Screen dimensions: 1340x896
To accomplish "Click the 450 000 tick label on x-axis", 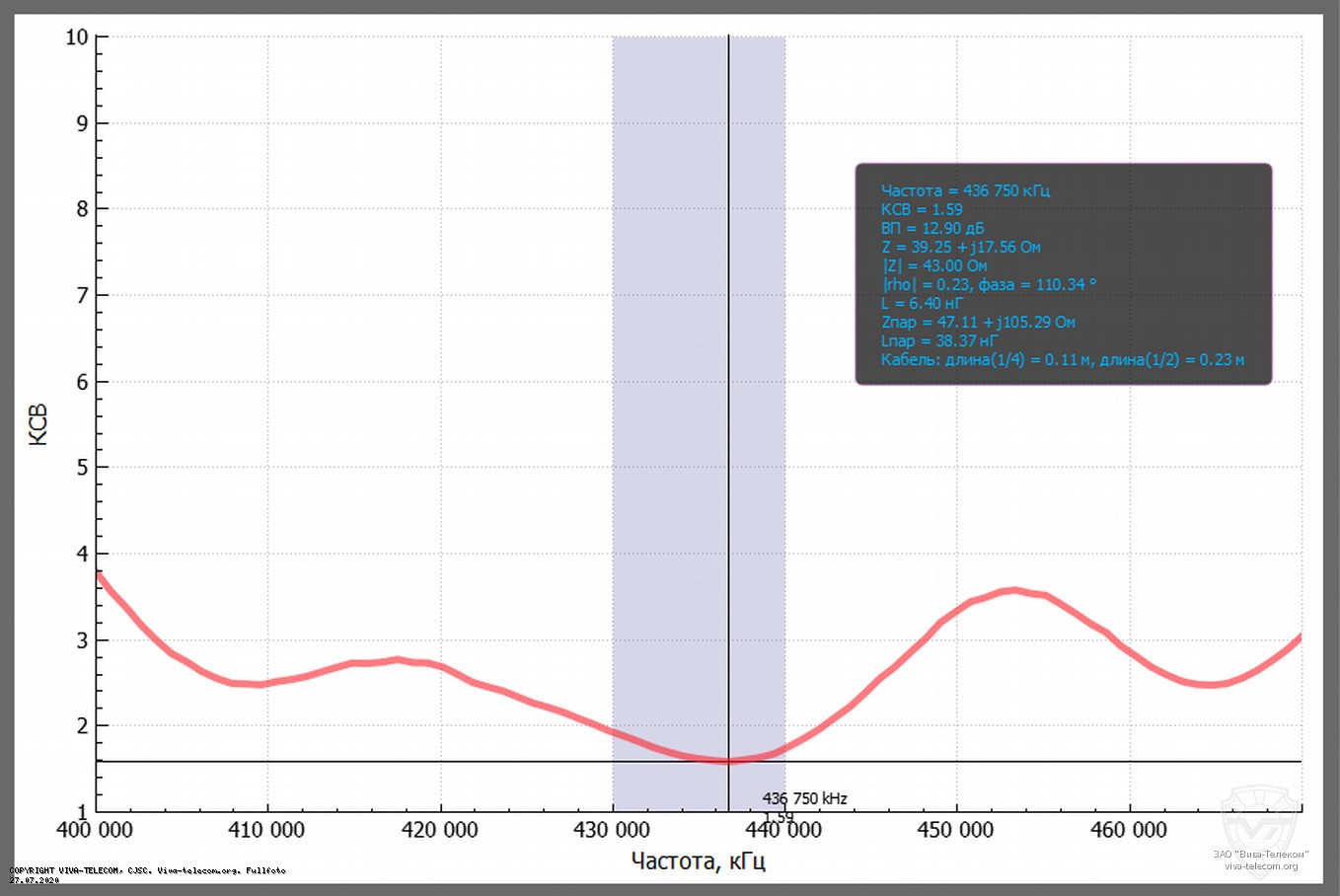I will (954, 830).
